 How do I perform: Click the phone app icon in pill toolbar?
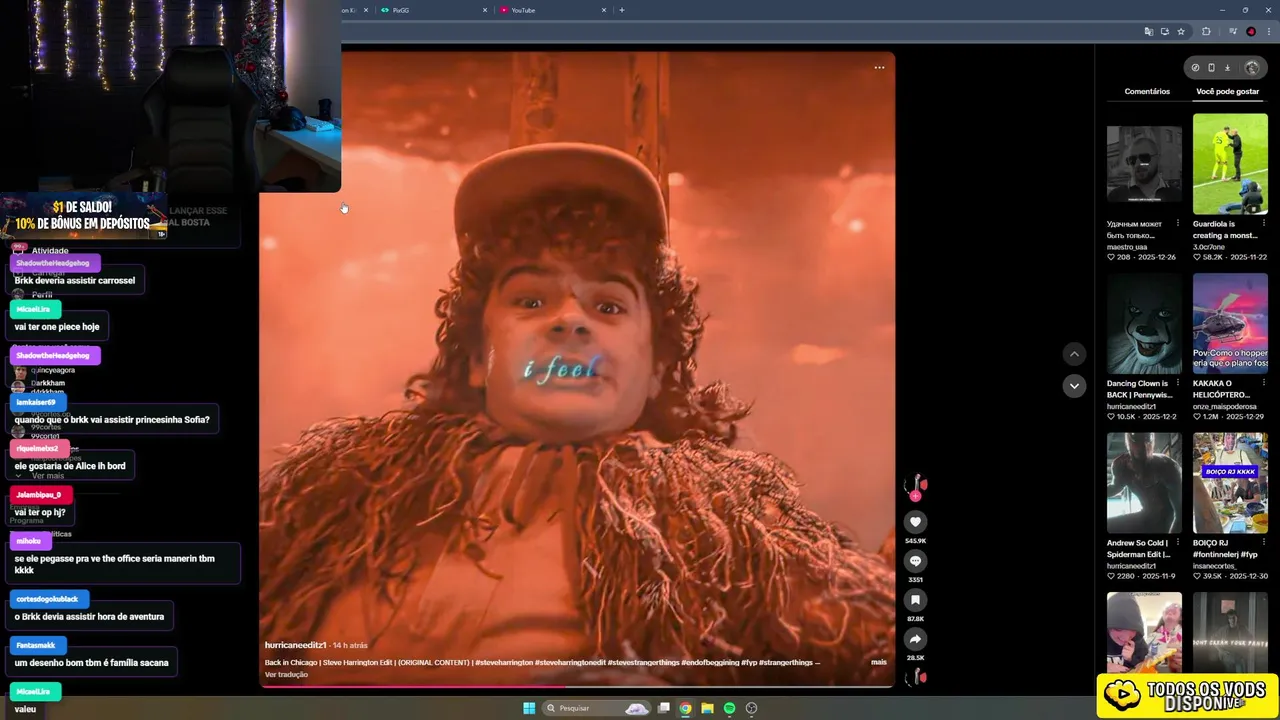(1211, 68)
